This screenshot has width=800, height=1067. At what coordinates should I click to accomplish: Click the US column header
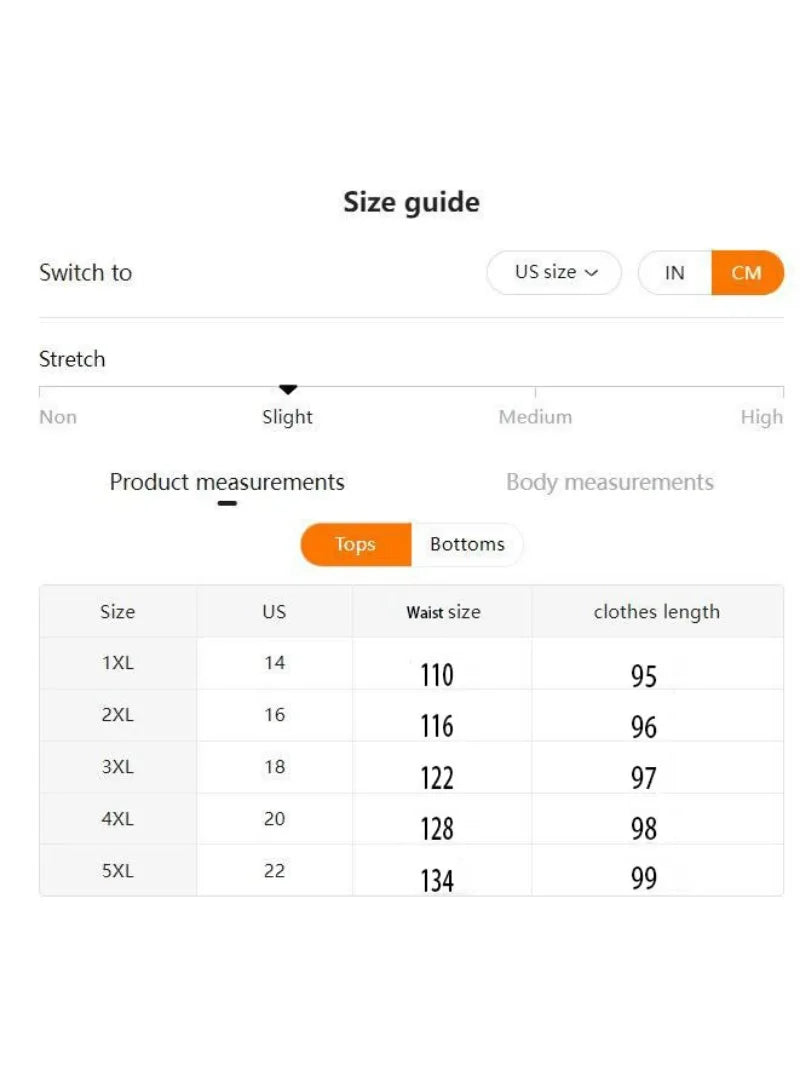coord(274,612)
